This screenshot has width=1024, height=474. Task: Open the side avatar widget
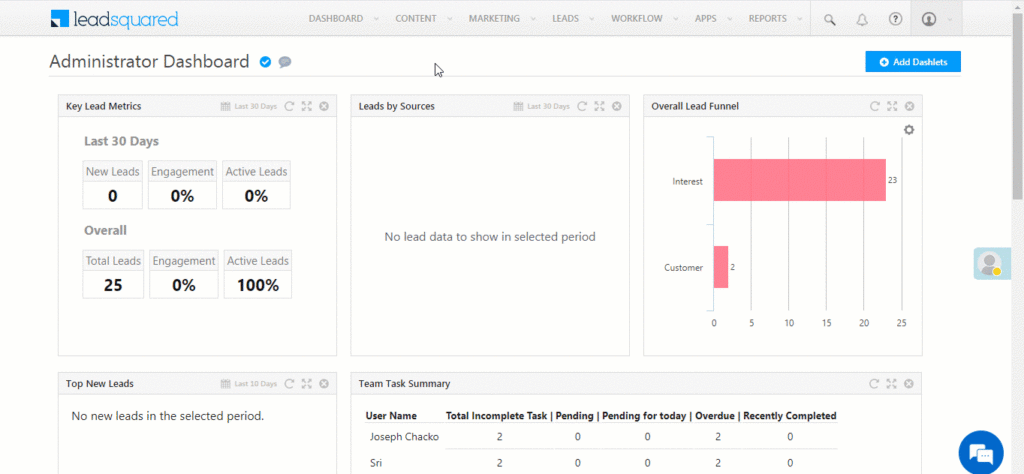click(989, 264)
